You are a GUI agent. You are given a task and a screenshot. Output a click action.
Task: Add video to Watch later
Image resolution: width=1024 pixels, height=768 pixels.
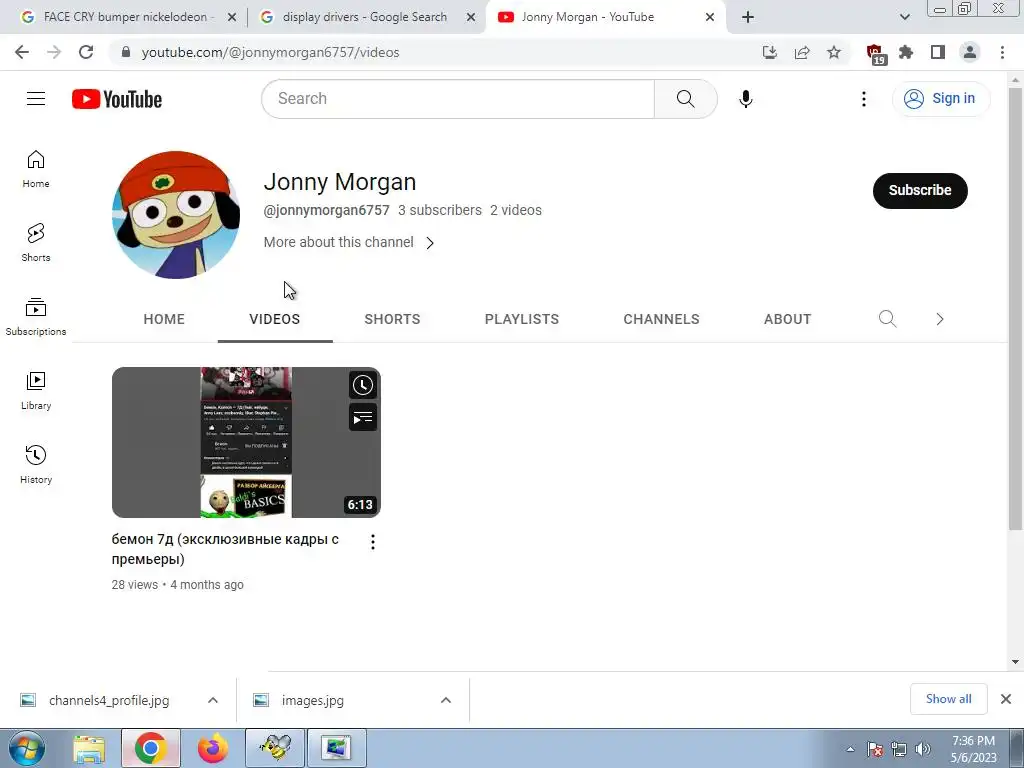click(362, 385)
